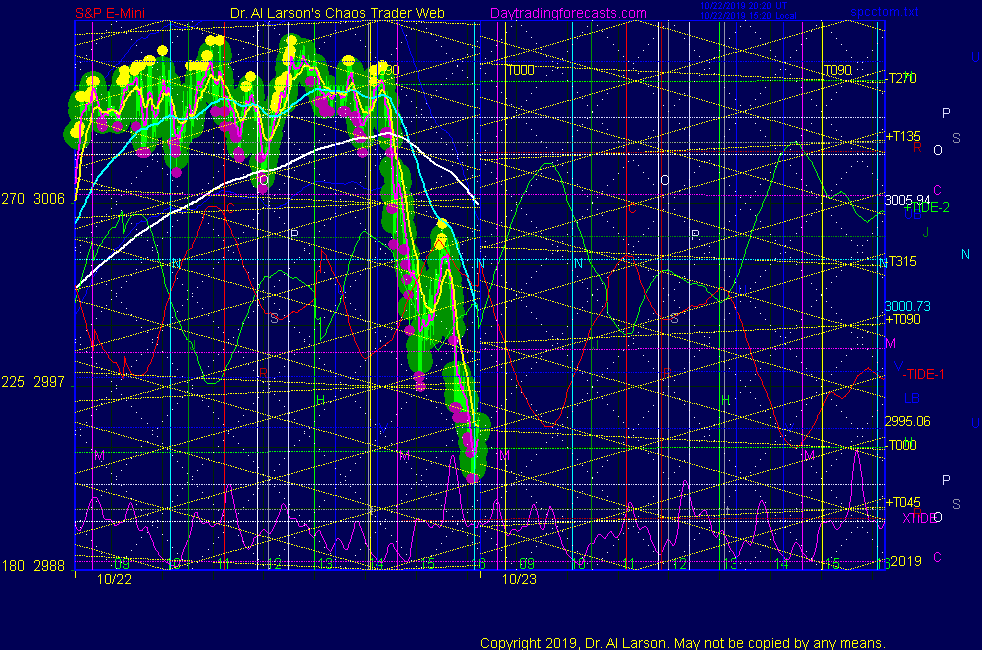Click the red '-TIDE-1' legend label
Screen dimensions: 982x650
pyautogui.click(x=924, y=374)
